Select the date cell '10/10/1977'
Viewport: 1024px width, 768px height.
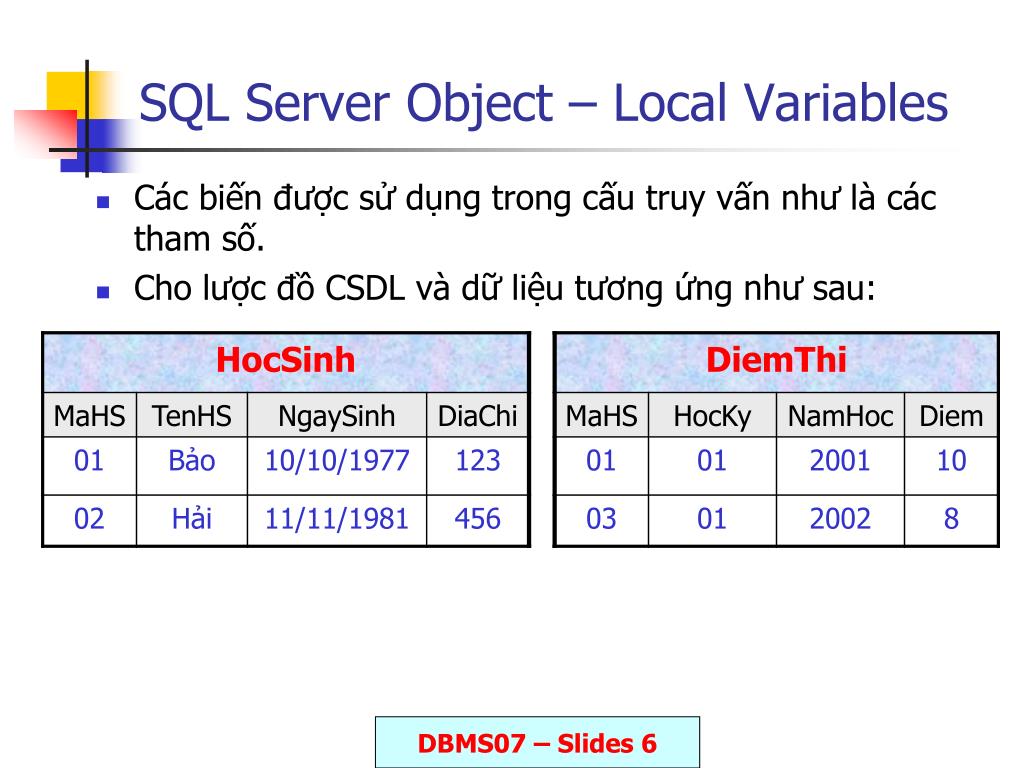point(337,466)
